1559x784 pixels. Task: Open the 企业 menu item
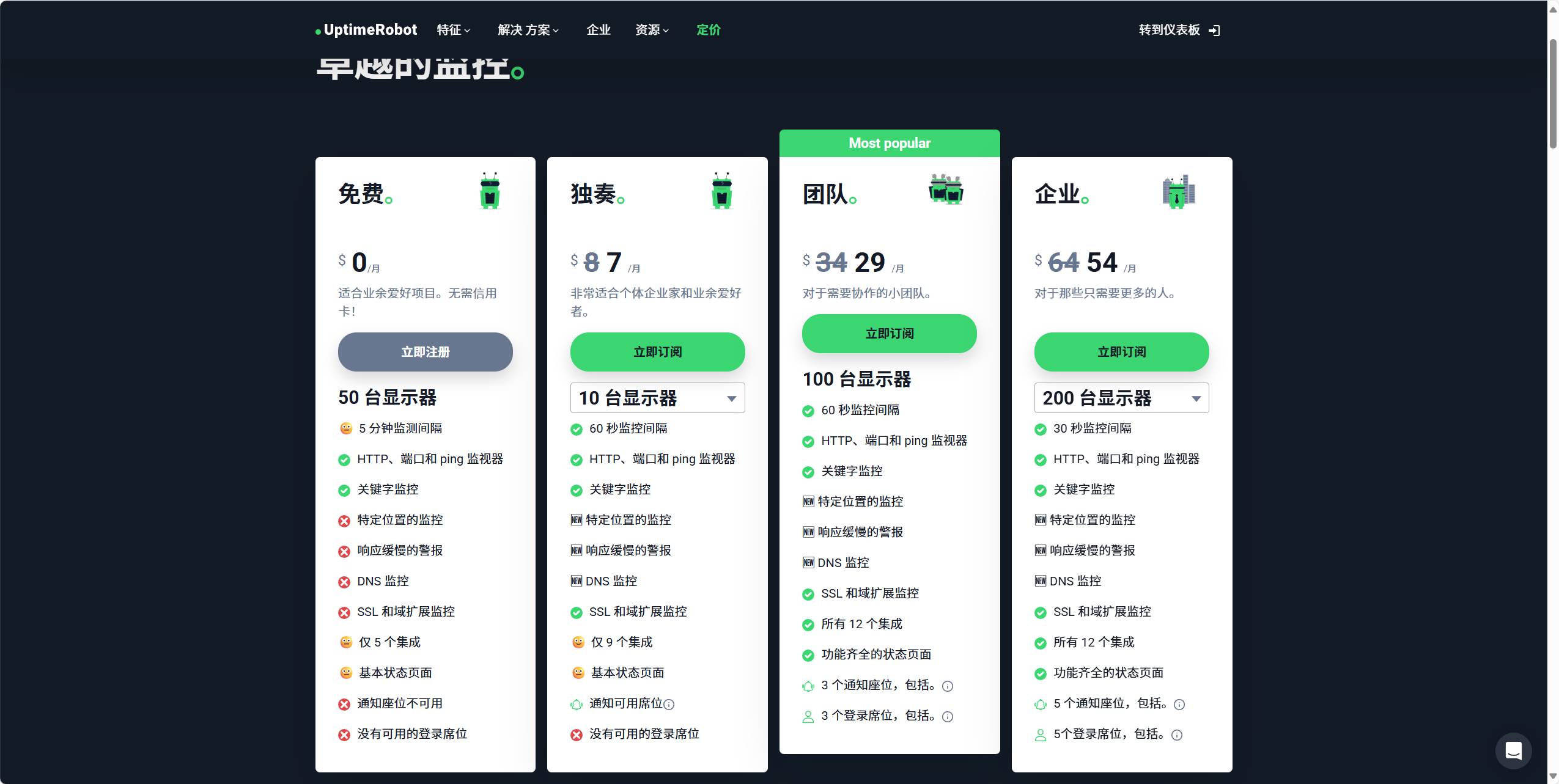point(598,30)
